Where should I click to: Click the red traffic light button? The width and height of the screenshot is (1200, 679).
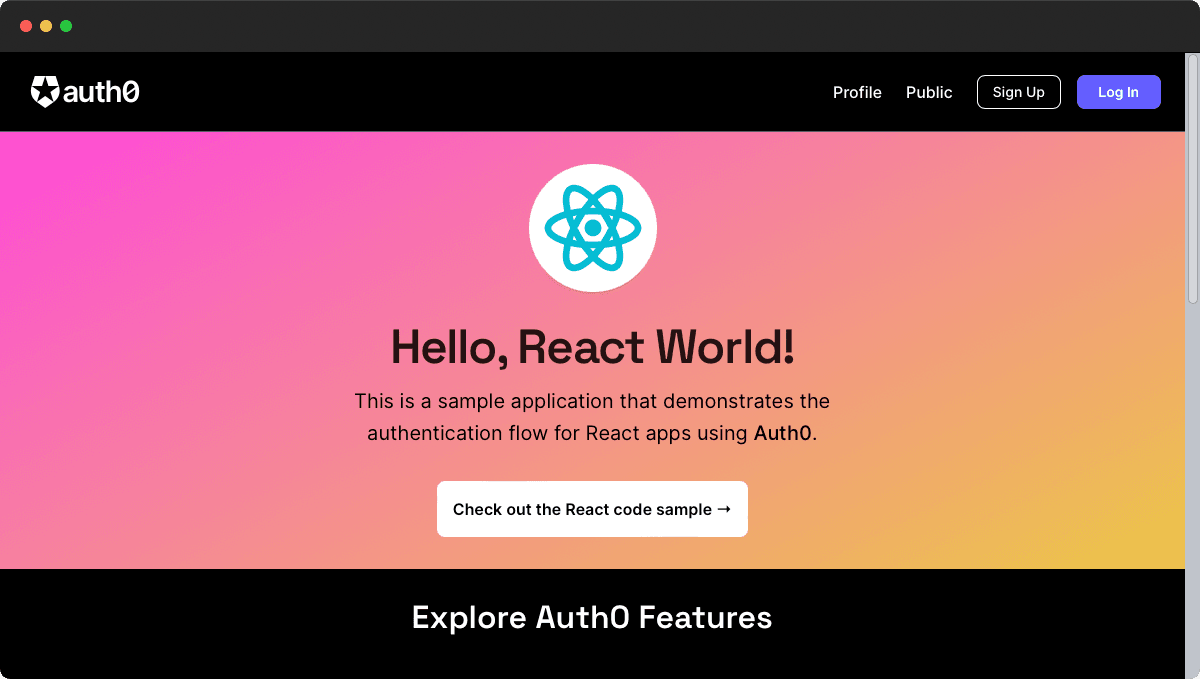[x=26, y=26]
